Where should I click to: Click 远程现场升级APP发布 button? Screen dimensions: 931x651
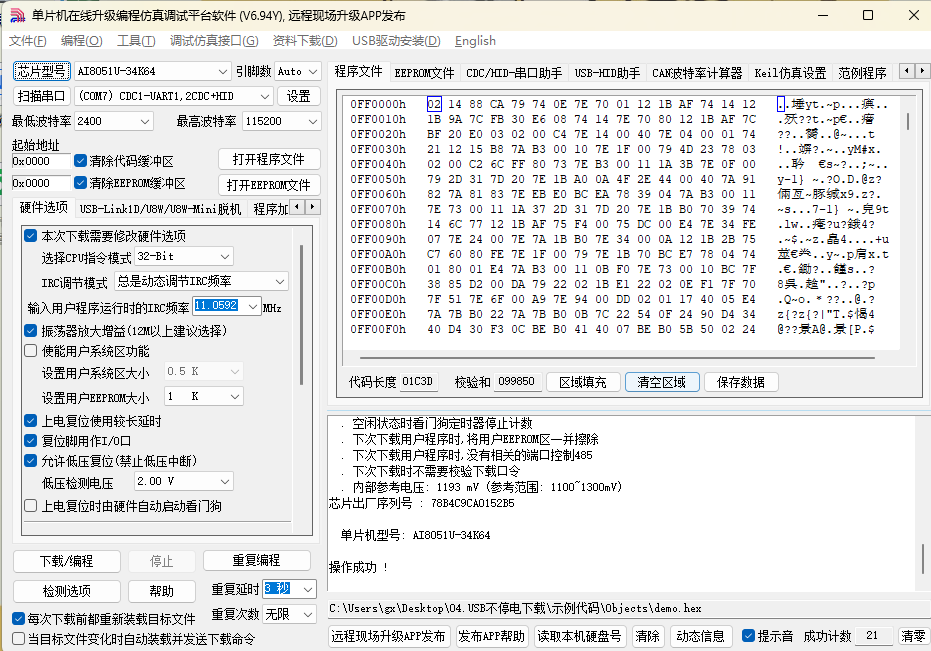point(388,636)
